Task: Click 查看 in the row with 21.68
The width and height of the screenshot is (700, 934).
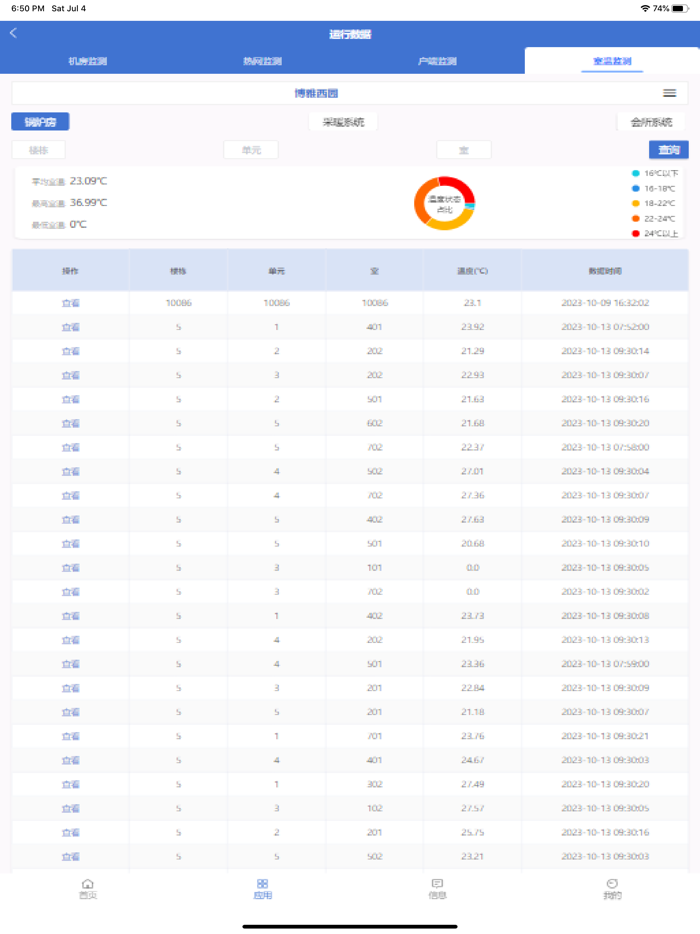Action: point(70,424)
